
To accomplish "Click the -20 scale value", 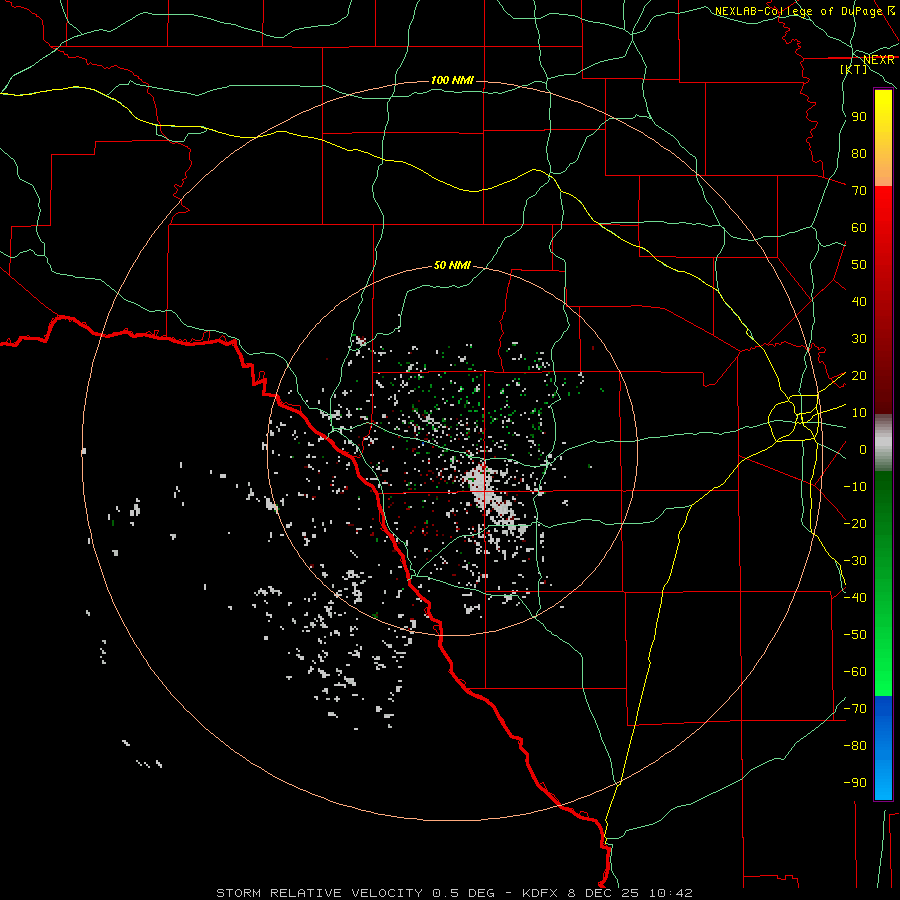I will (x=855, y=523).
